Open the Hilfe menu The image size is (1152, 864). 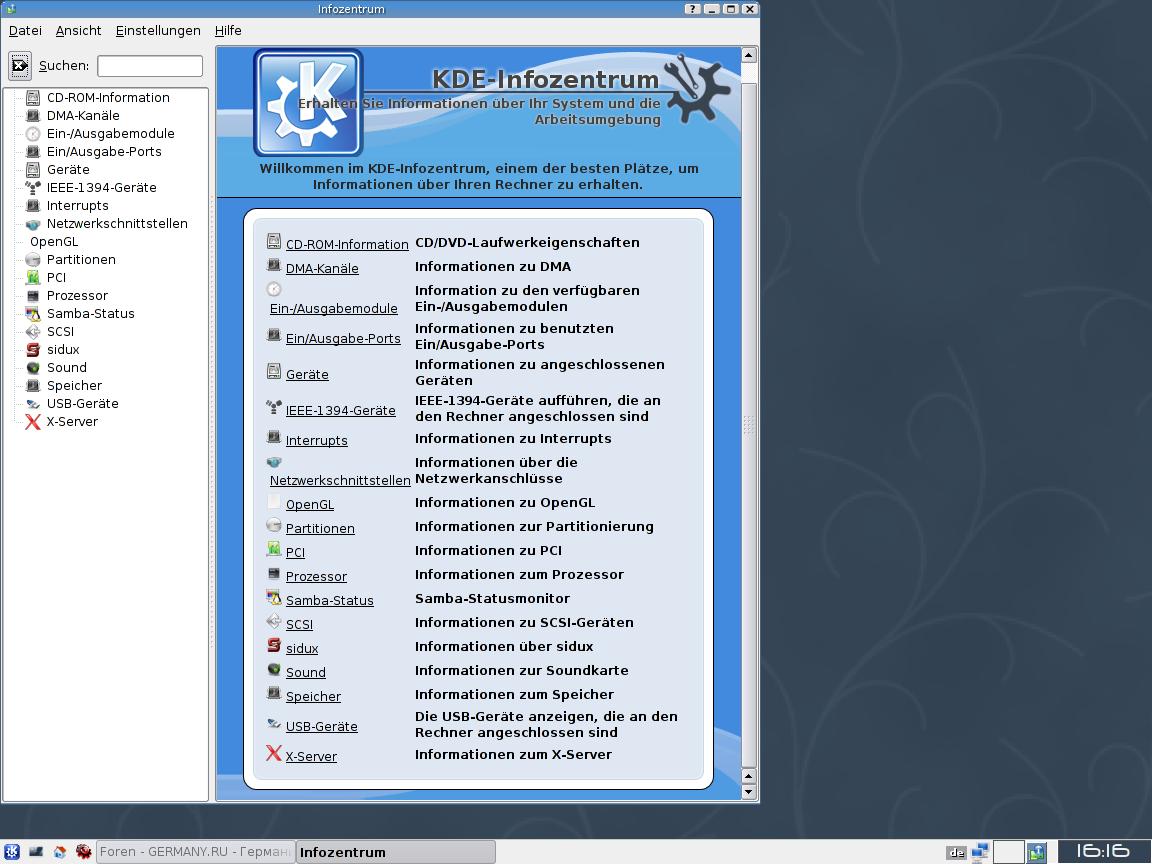click(228, 31)
